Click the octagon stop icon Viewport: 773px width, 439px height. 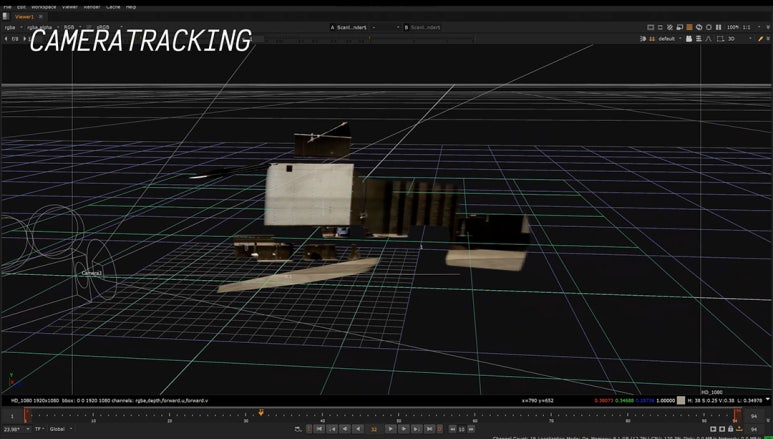pyautogui.click(x=709, y=27)
